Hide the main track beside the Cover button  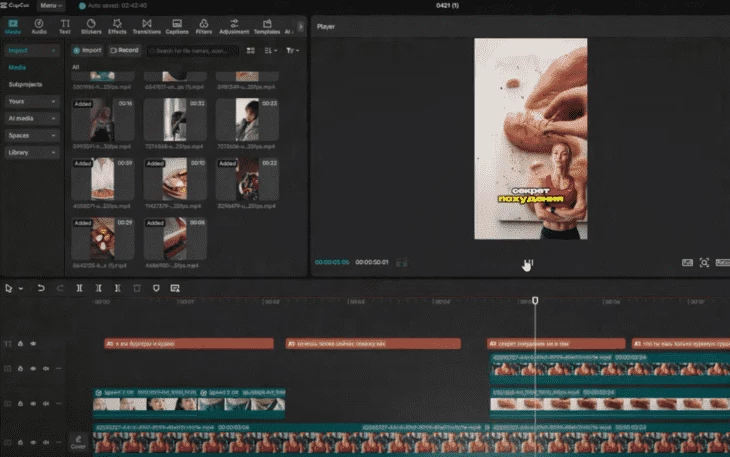pyautogui.click(x=33, y=442)
